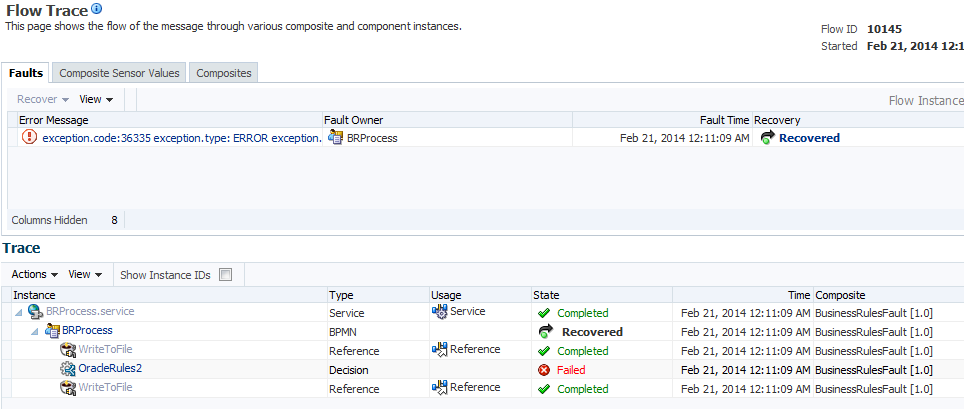The height and width of the screenshot is (409, 964).
Task: Click the Recovered link in Recovery column
Action: point(809,138)
